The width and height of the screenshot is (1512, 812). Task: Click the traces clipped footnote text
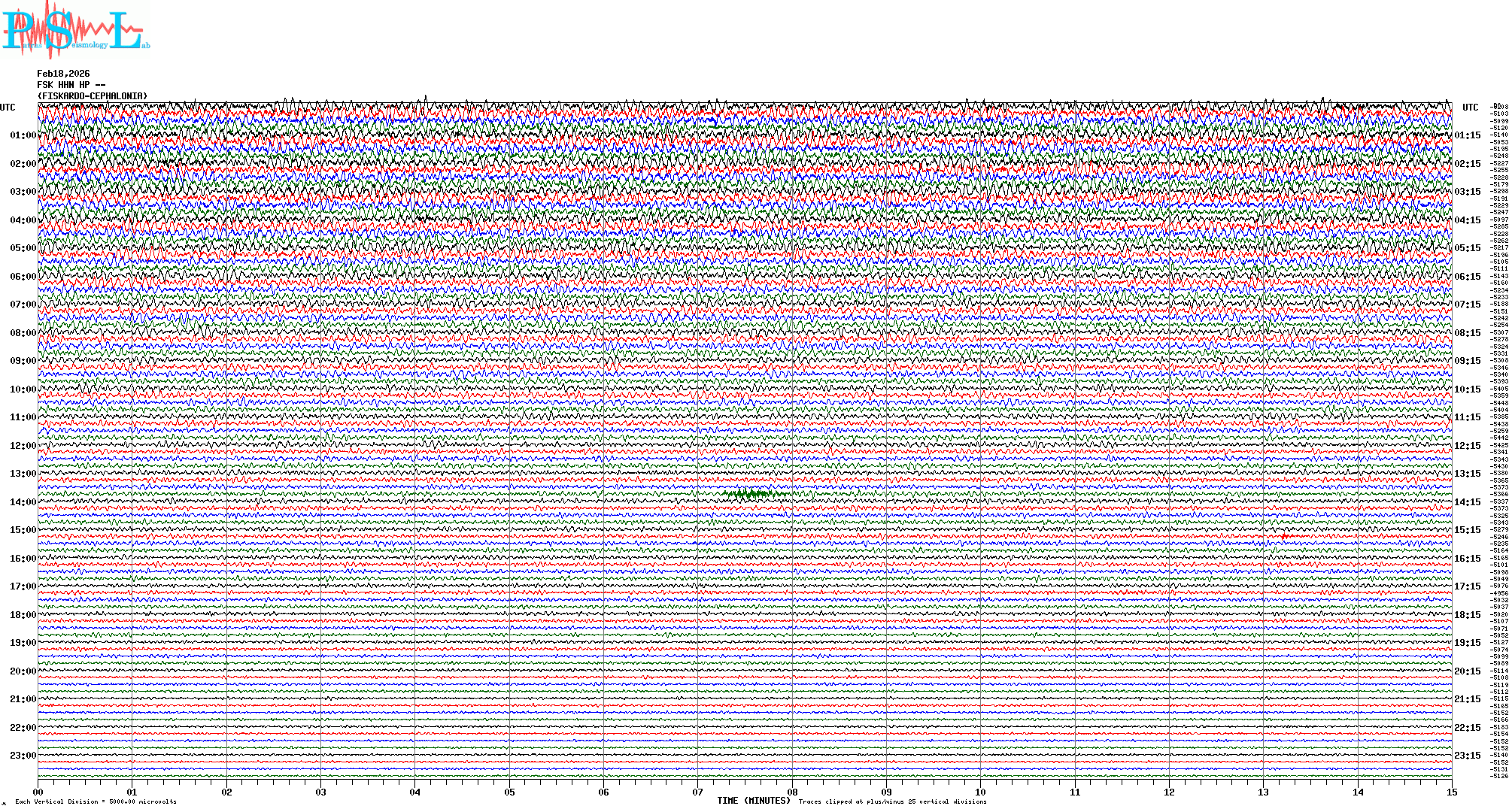892,801
